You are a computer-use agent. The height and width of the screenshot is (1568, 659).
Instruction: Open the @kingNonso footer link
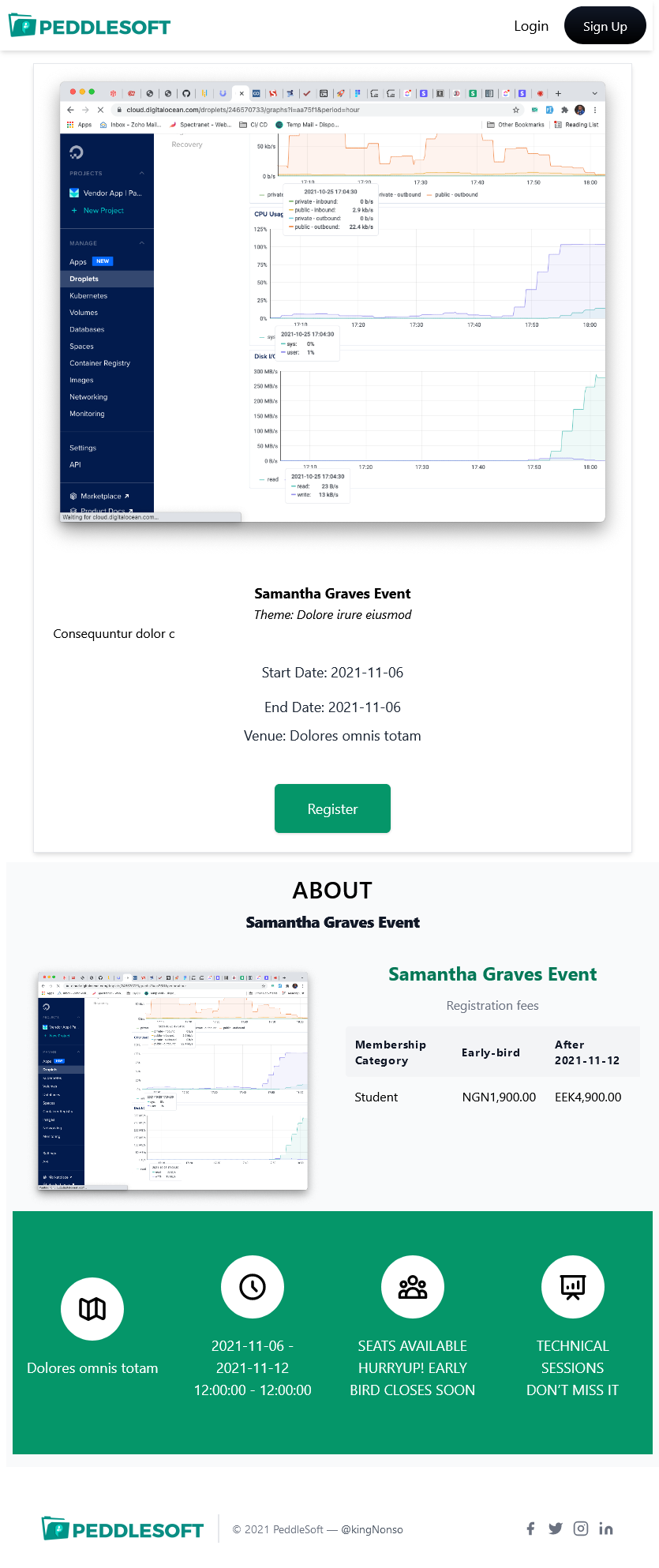(372, 1529)
